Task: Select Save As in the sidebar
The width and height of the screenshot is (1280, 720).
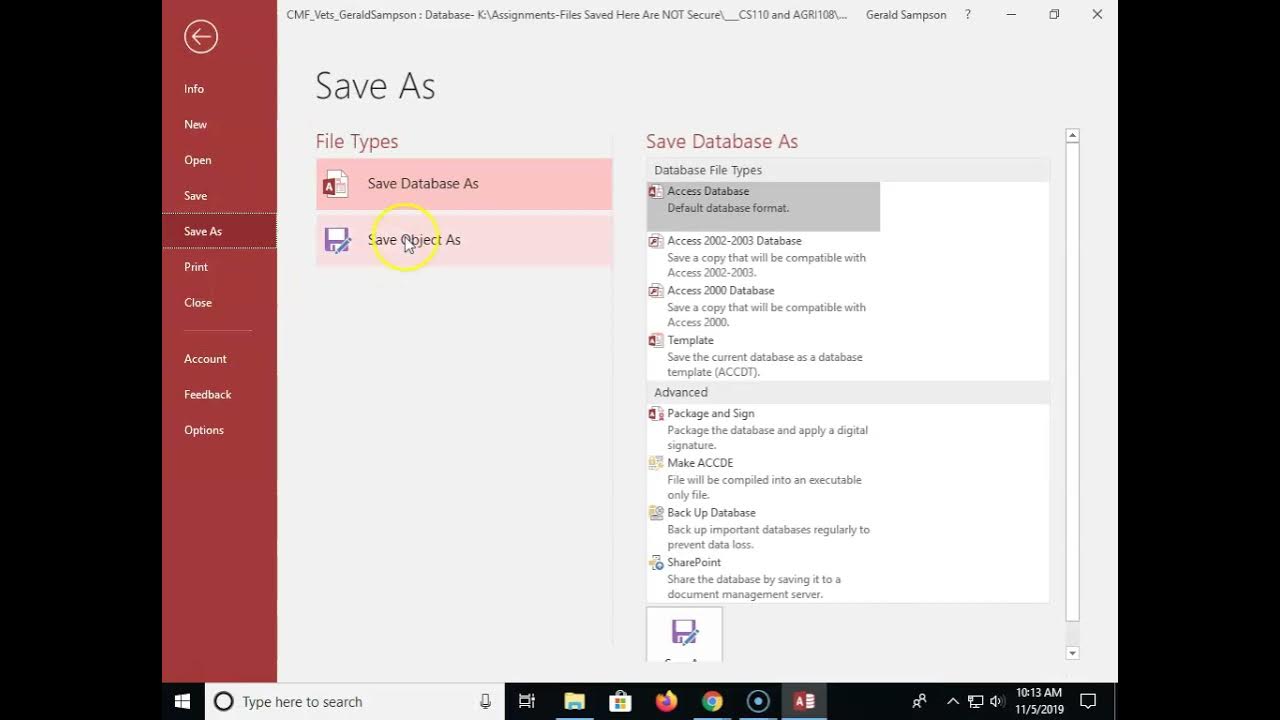Action: (x=220, y=231)
